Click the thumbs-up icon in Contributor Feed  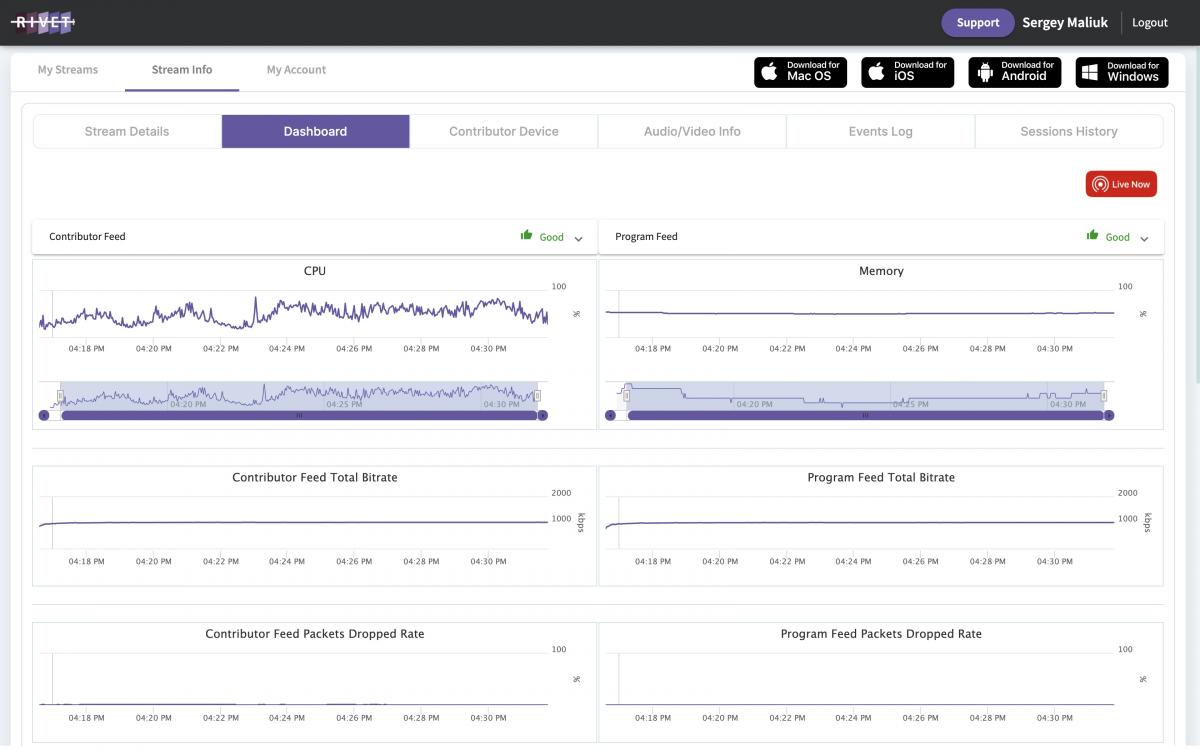526,236
